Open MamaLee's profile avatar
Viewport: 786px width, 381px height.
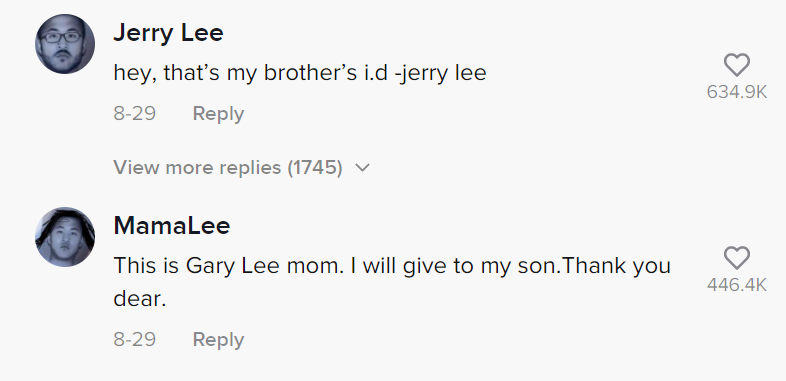pyautogui.click(x=65, y=237)
